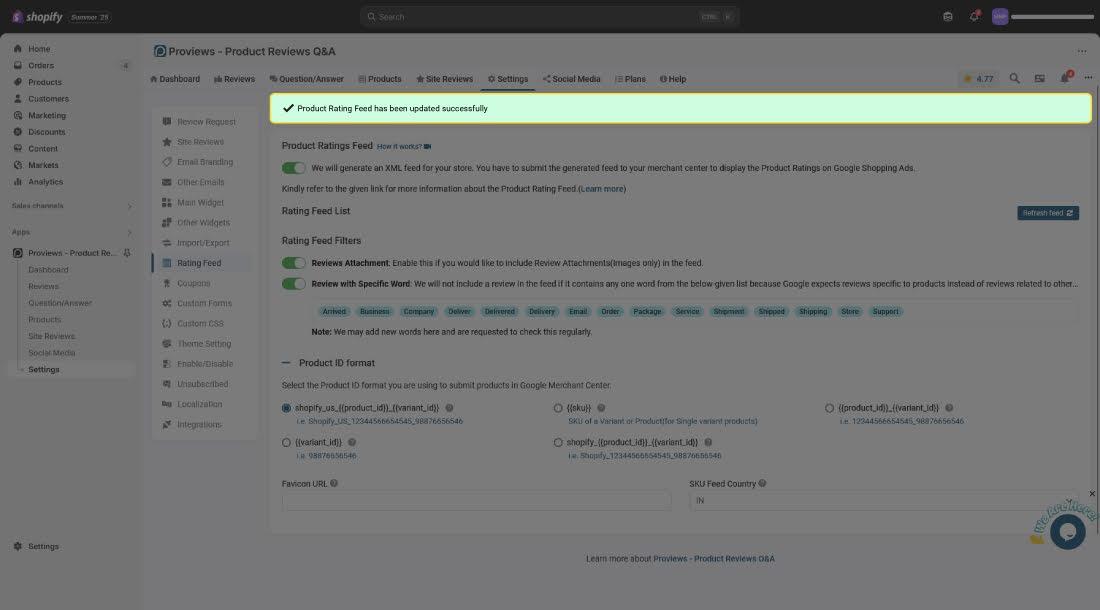This screenshot has height=610, width=1100.
Task: Choose the {{variant_id}} radio option
Action: click(287, 442)
